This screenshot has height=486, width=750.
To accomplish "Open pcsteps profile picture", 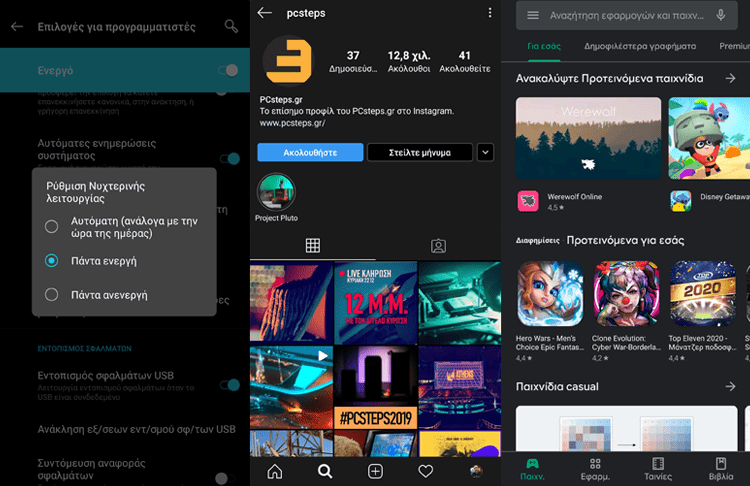I will point(287,61).
